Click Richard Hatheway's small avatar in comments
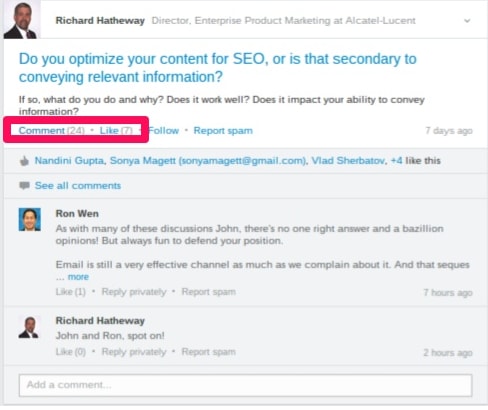This screenshot has height=410, width=488. coord(29,327)
